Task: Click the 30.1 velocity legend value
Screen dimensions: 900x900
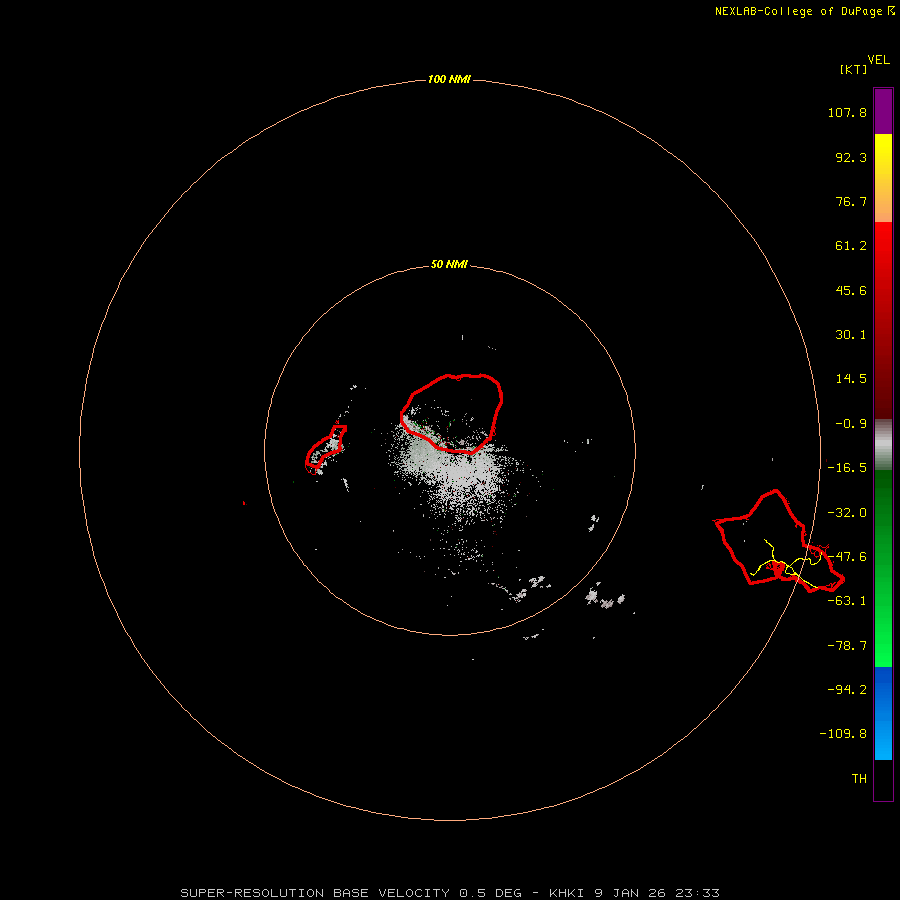Action: 851,335
